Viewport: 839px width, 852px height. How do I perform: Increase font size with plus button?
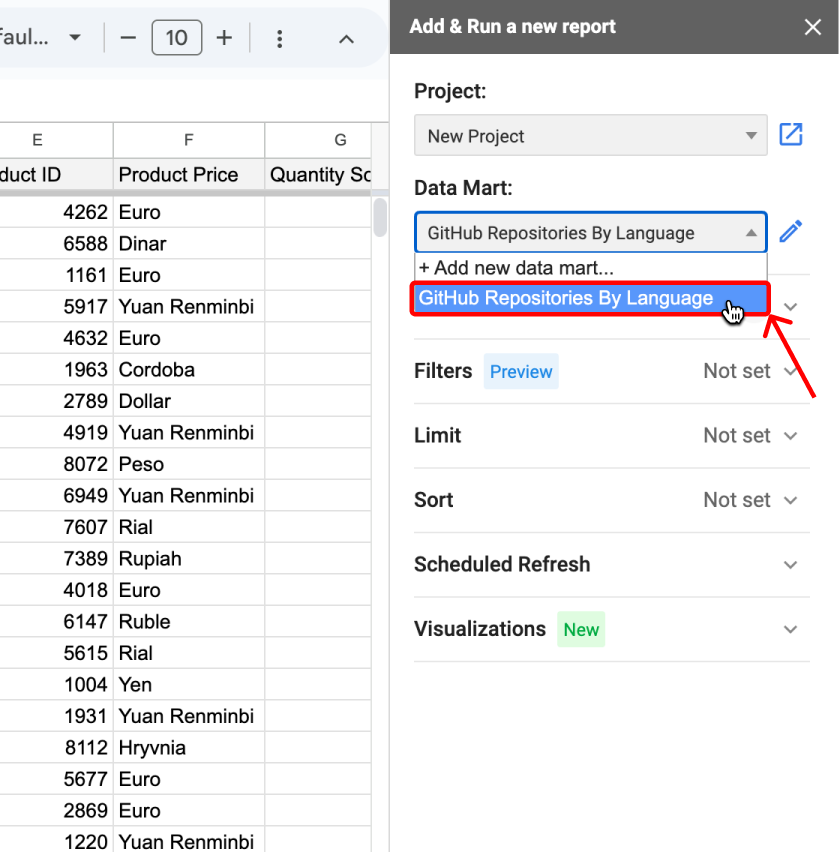224,38
